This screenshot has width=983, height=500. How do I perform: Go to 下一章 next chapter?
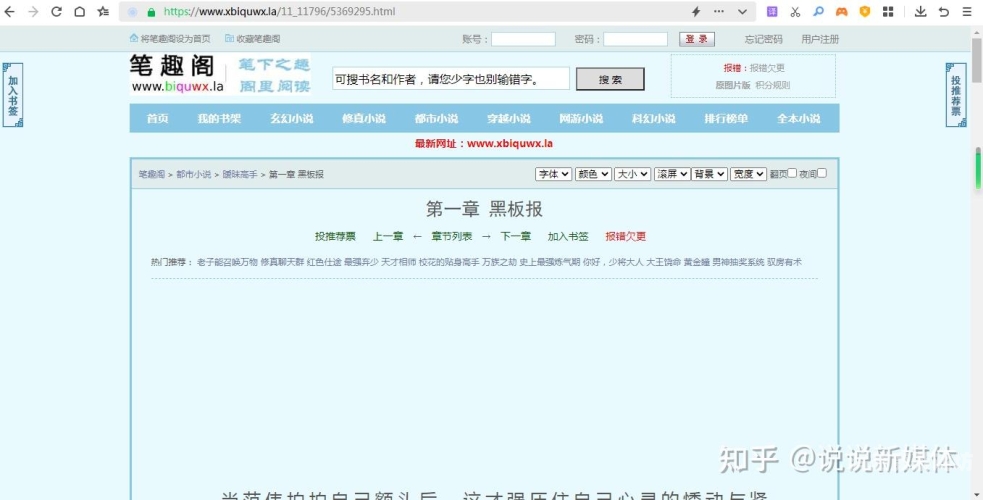click(515, 236)
